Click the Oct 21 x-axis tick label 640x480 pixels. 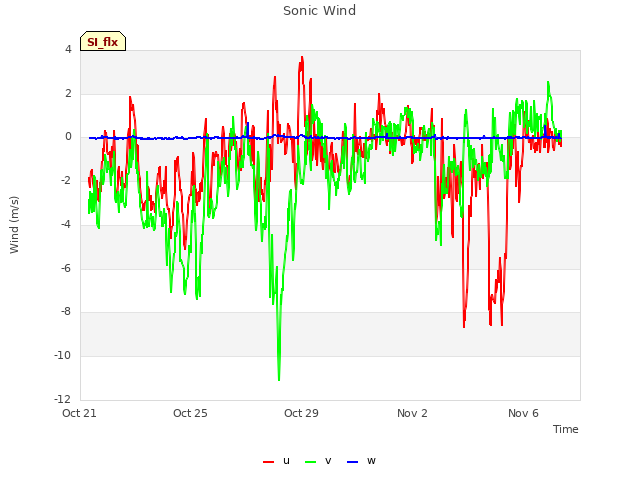pos(79,413)
